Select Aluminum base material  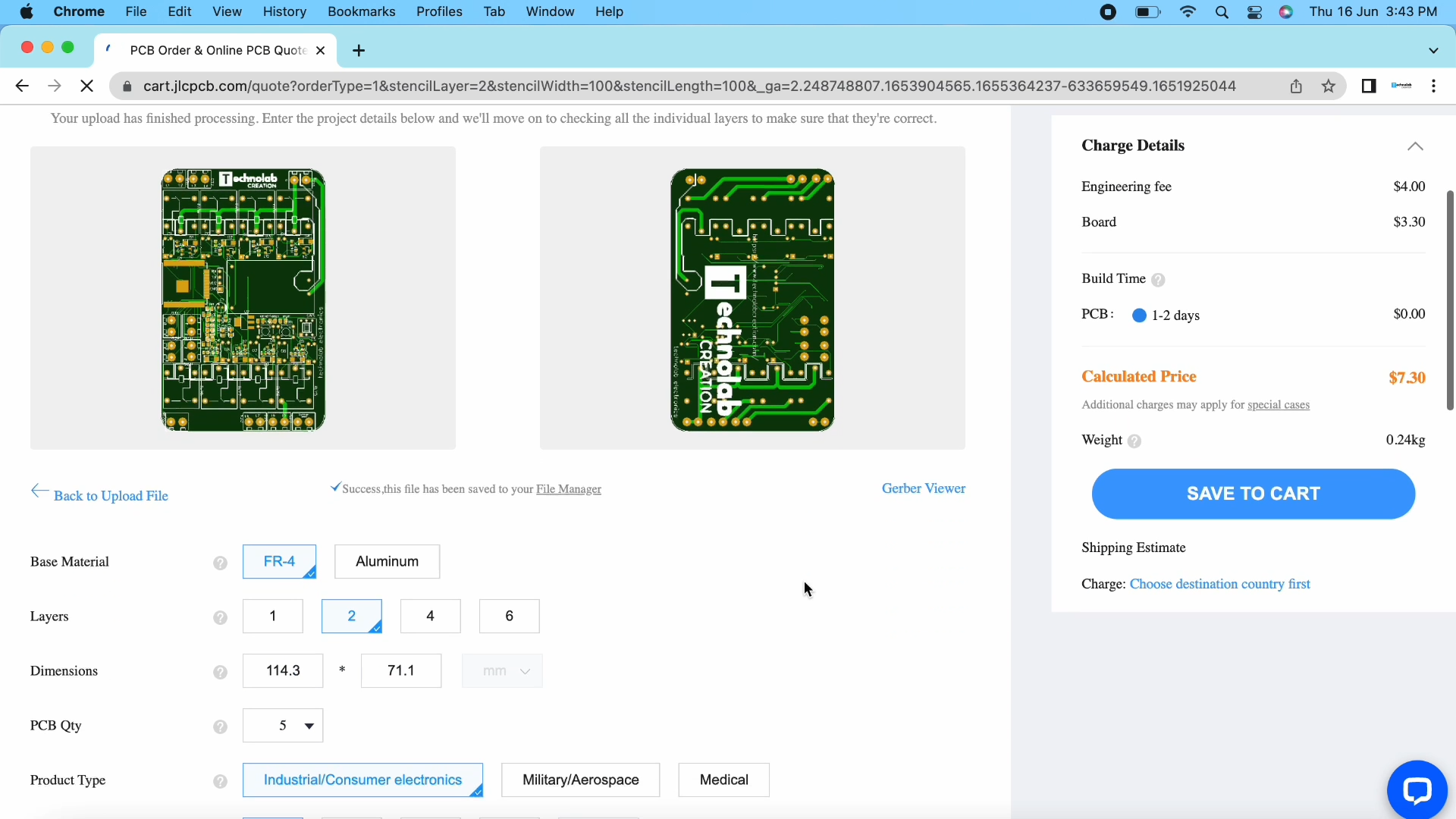pyautogui.click(x=387, y=561)
